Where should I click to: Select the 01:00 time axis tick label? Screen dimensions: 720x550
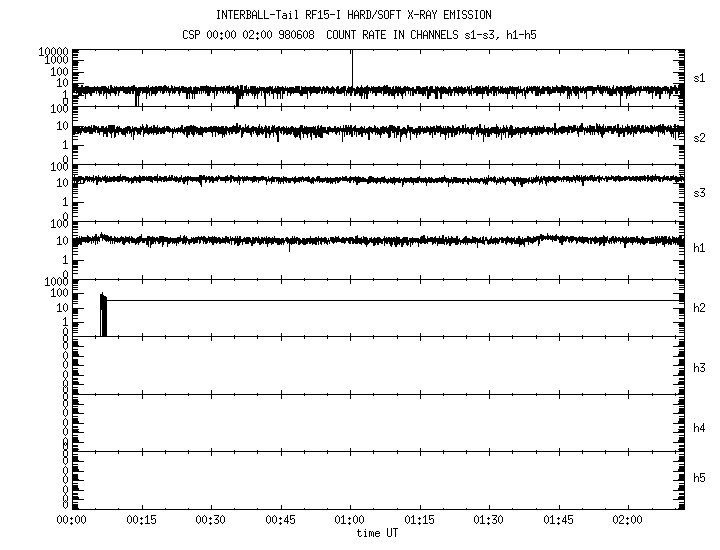pyautogui.click(x=350, y=521)
